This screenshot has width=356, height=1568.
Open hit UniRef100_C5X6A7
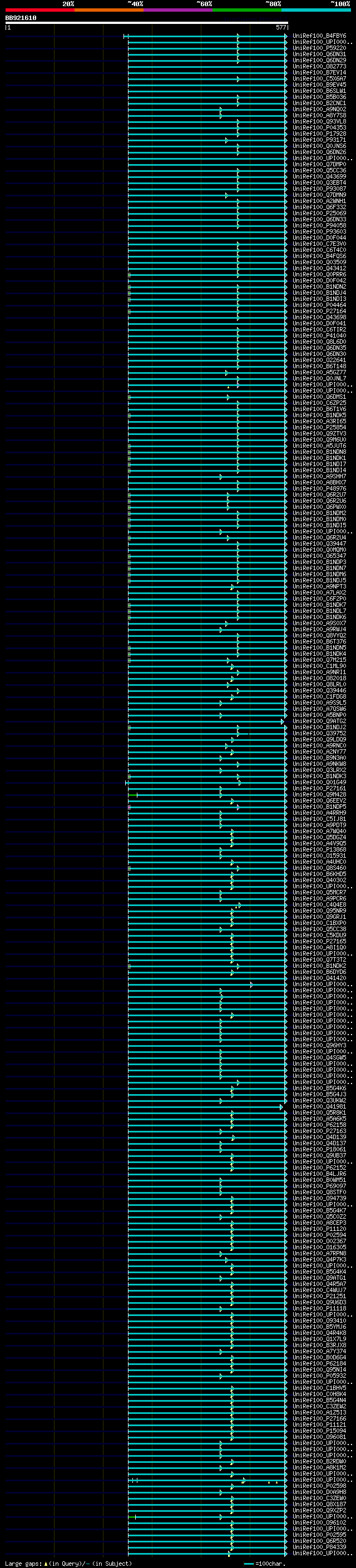(x=319, y=78)
